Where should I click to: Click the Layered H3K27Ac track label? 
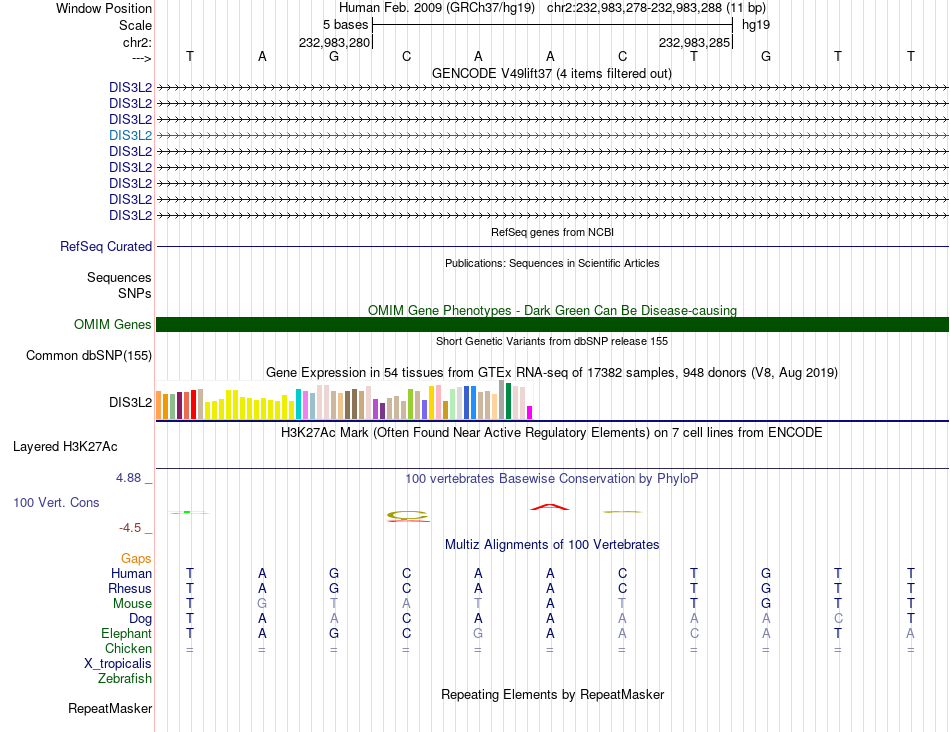pyautogui.click(x=65, y=447)
